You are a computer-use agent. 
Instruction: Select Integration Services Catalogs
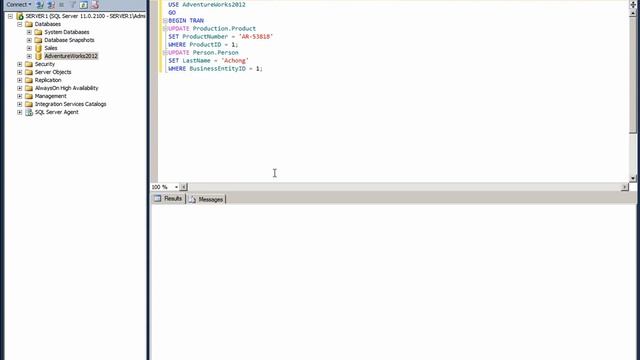click(x=71, y=104)
